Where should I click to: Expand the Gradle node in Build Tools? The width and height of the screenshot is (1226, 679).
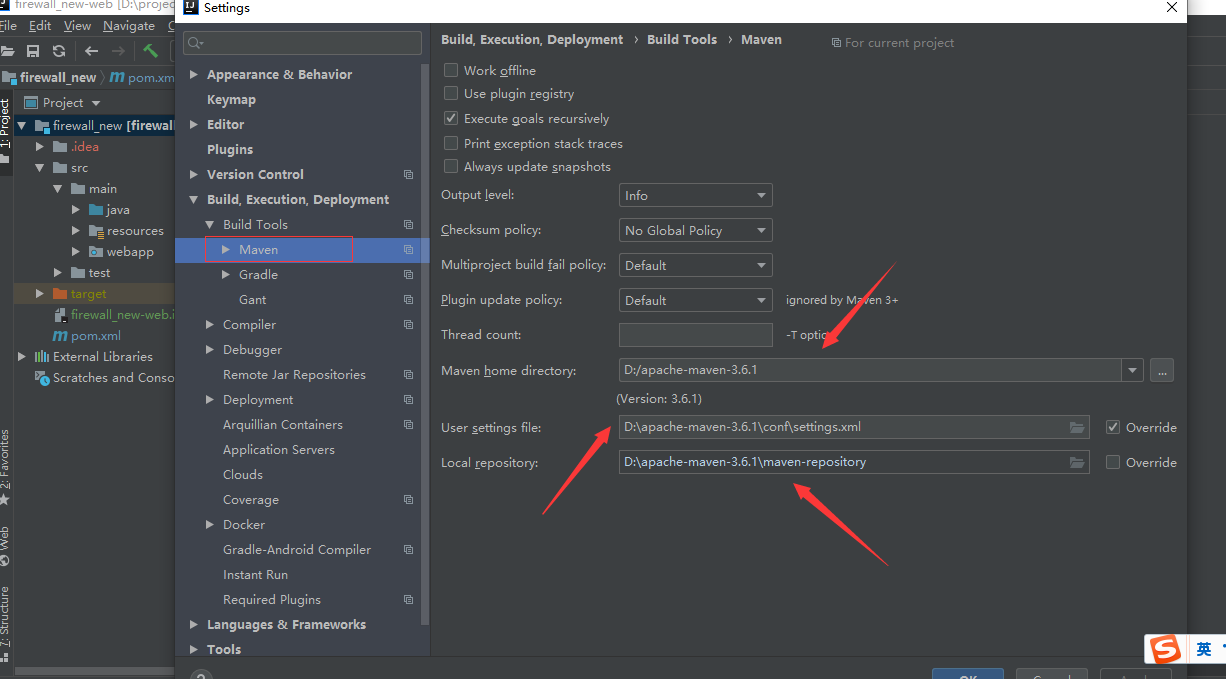pyautogui.click(x=226, y=274)
